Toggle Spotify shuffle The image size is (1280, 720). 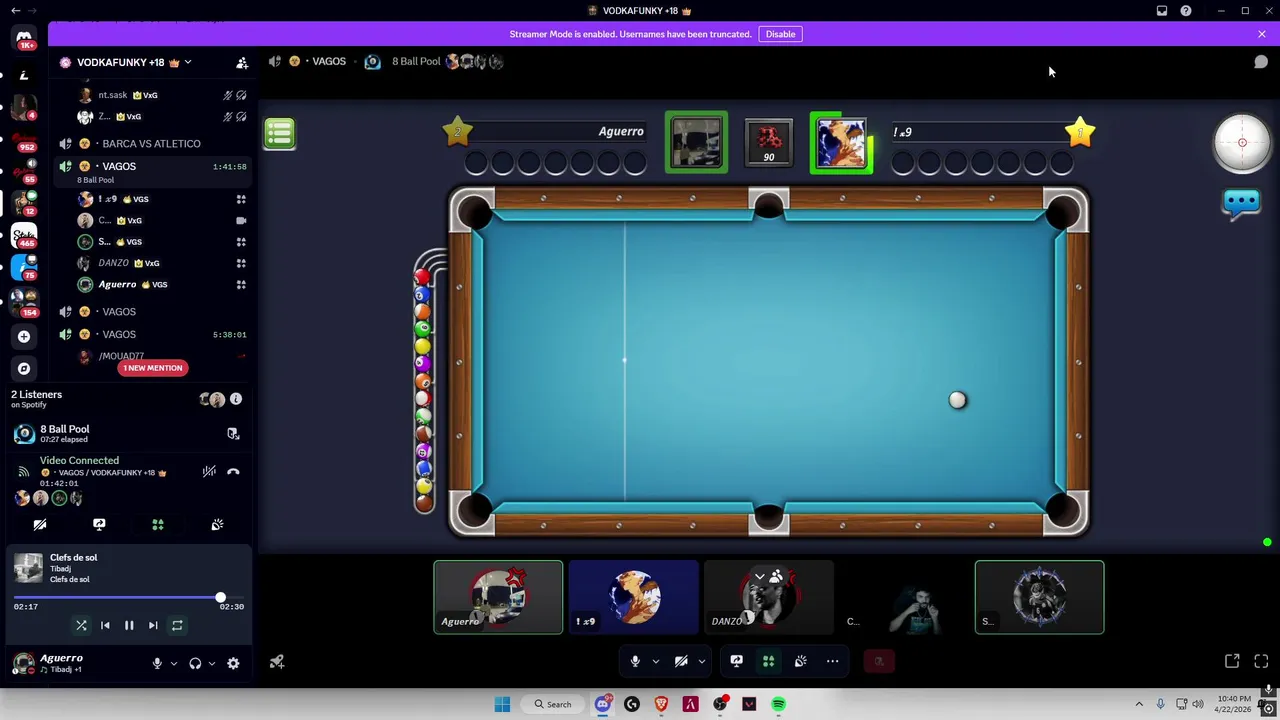[x=81, y=625]
